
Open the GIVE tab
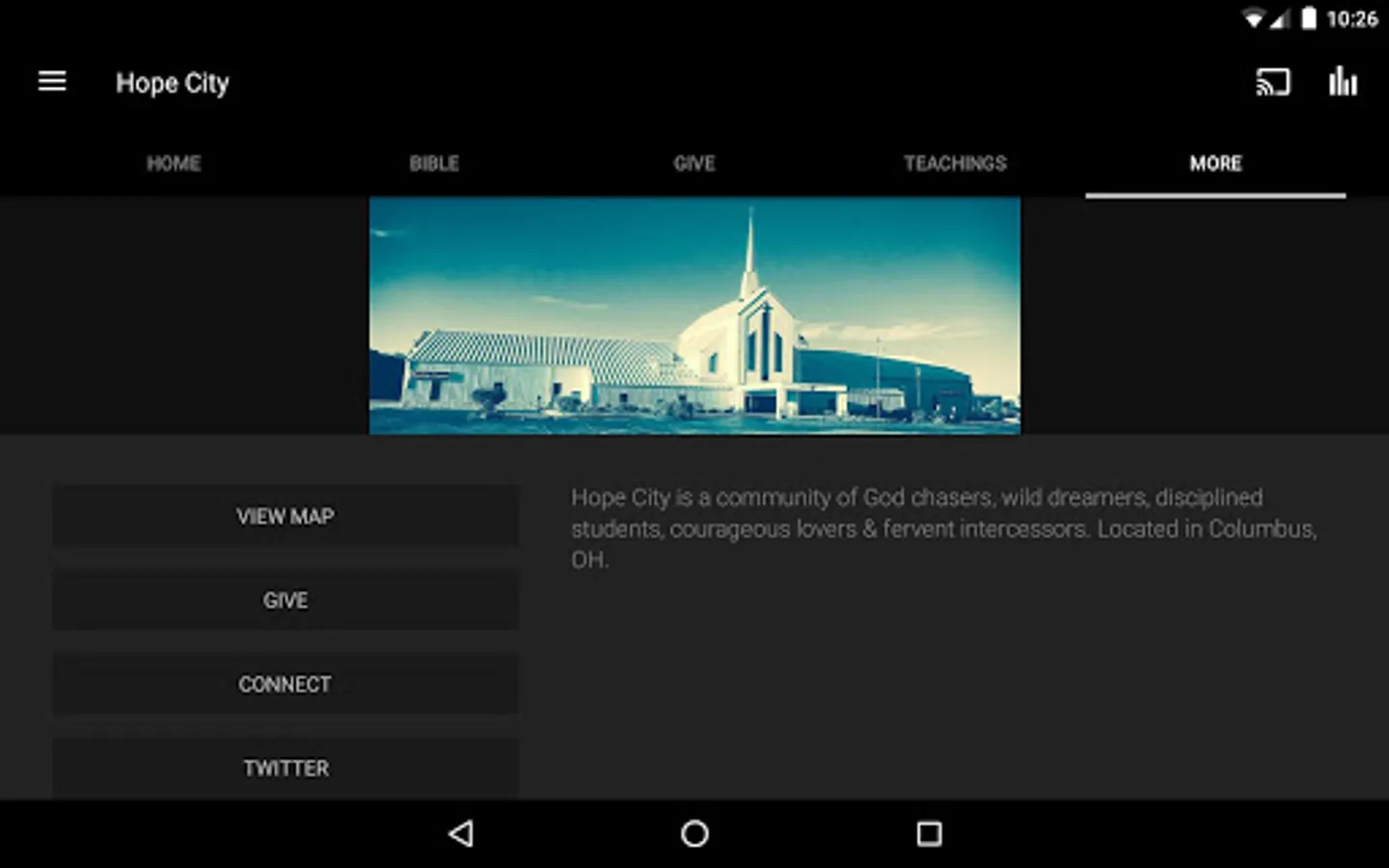pyautogui.click(x=694, y=163)
